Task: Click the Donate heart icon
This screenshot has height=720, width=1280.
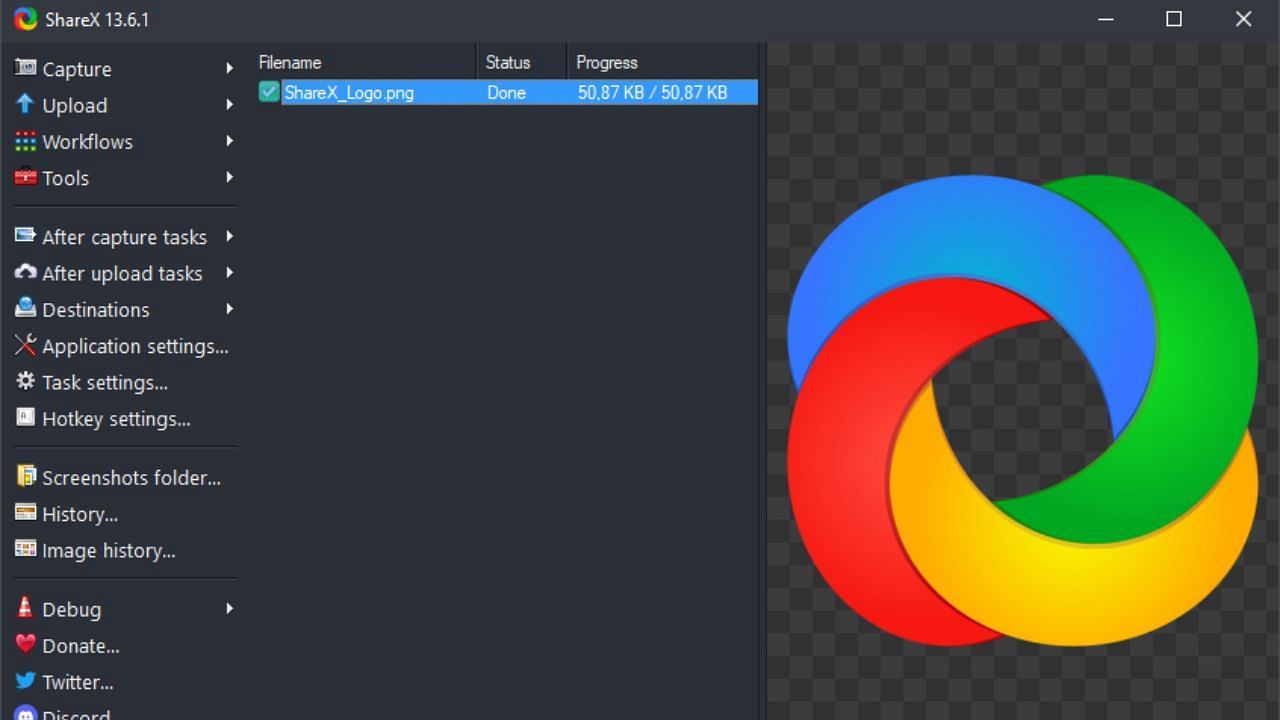Action: (25, 645)
